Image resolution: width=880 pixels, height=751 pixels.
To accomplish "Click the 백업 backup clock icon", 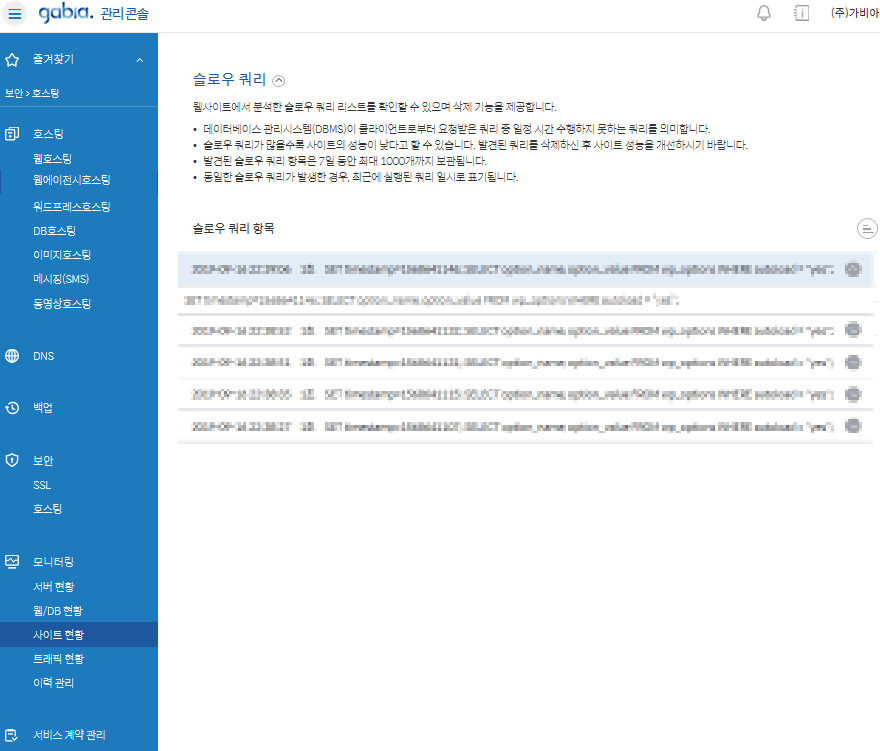I will (13, 408).
